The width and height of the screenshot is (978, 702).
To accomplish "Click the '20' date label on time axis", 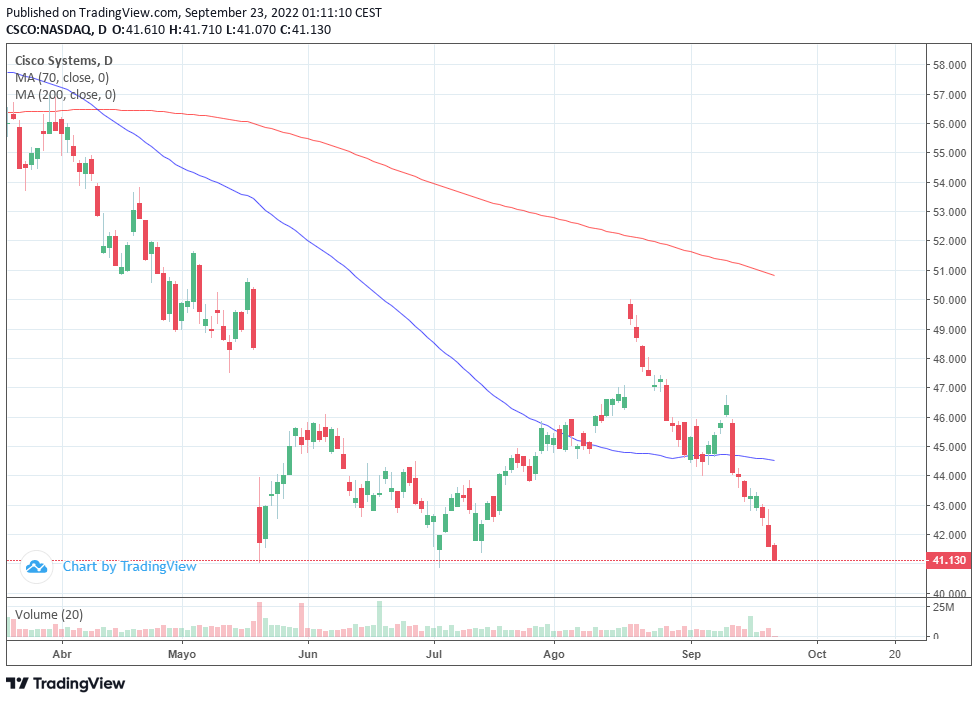I will click(x=895, y=654).
